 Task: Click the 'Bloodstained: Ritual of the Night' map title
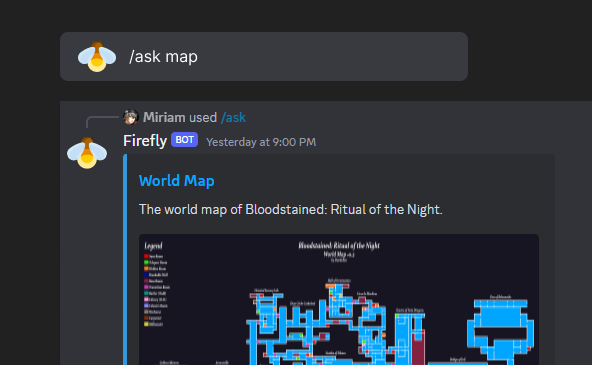click(x=339, y=246)
